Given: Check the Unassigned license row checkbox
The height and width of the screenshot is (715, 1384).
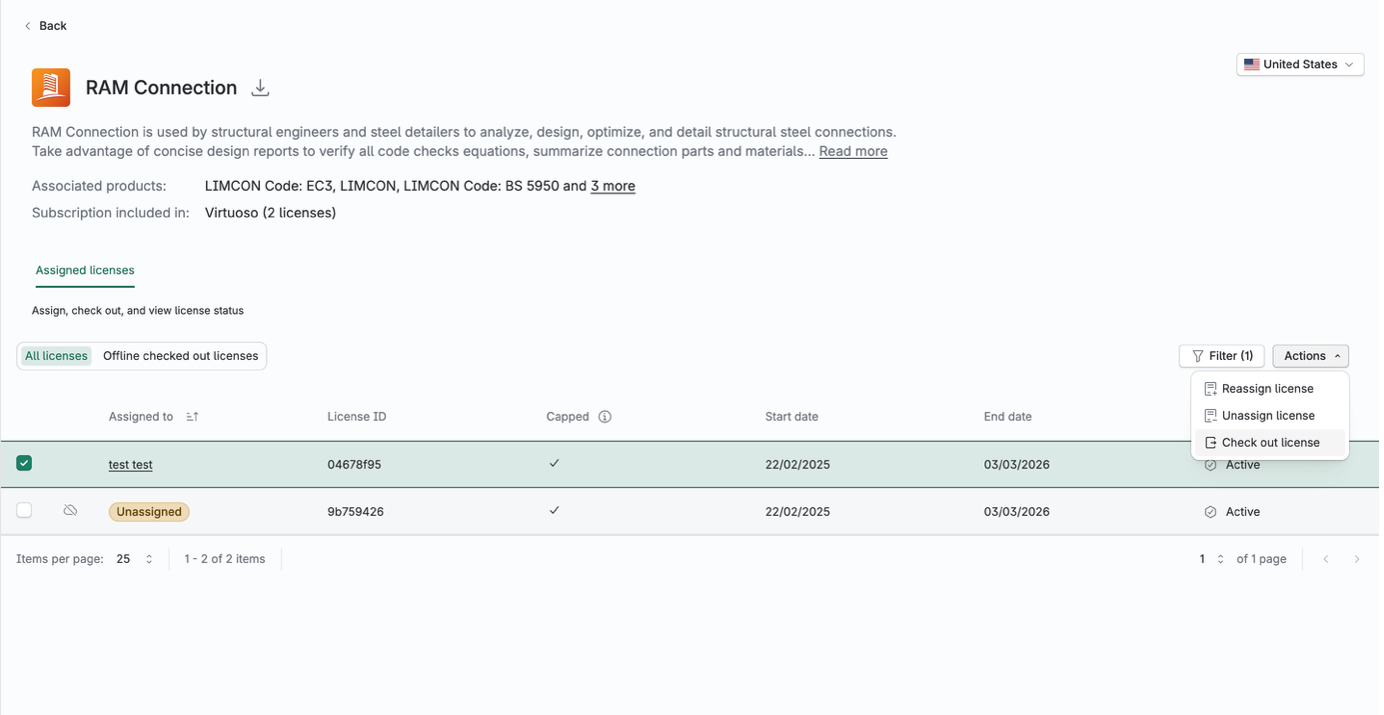Looking at the screenshot, I should point(24,511).
